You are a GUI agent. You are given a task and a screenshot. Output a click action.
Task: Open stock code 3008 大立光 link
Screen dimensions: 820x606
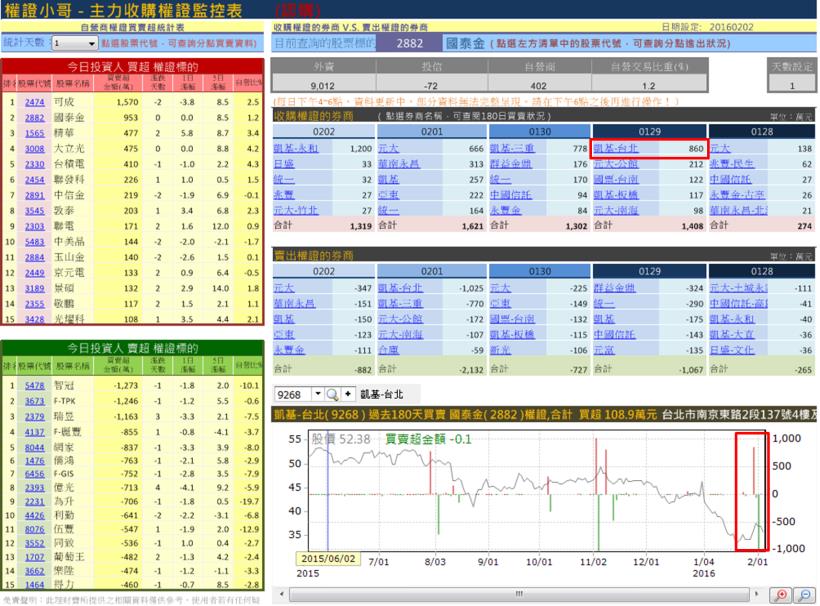(x=35, y=148)
